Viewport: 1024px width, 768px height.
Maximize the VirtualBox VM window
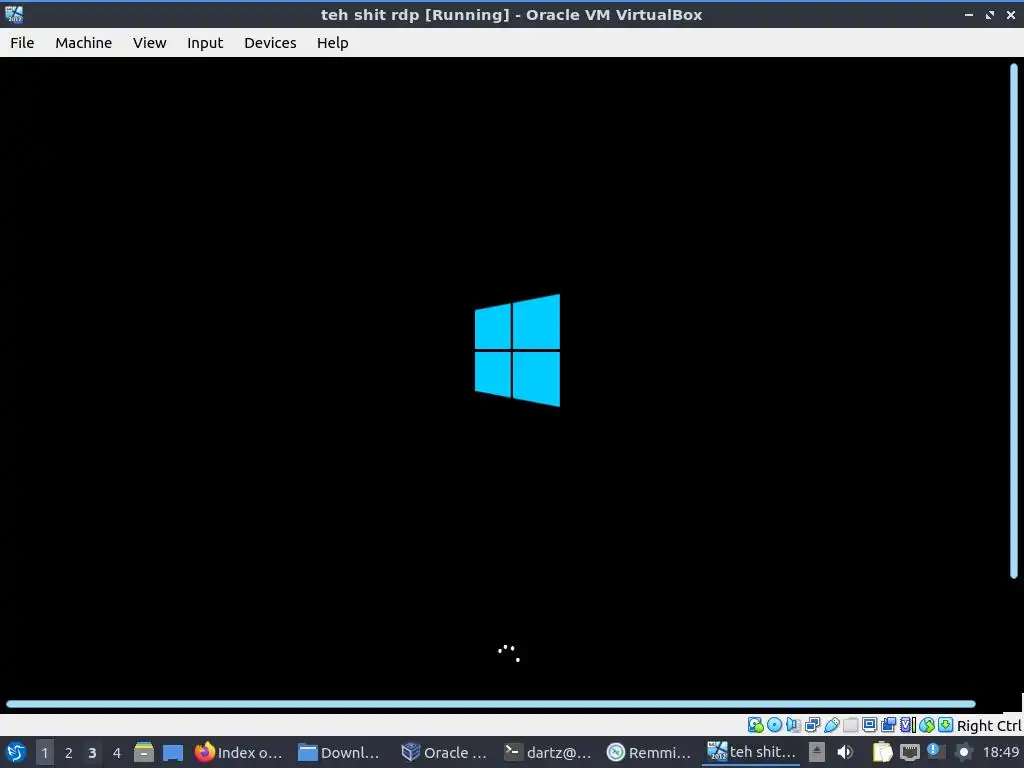pyautogui.click(x=990, y=14)
